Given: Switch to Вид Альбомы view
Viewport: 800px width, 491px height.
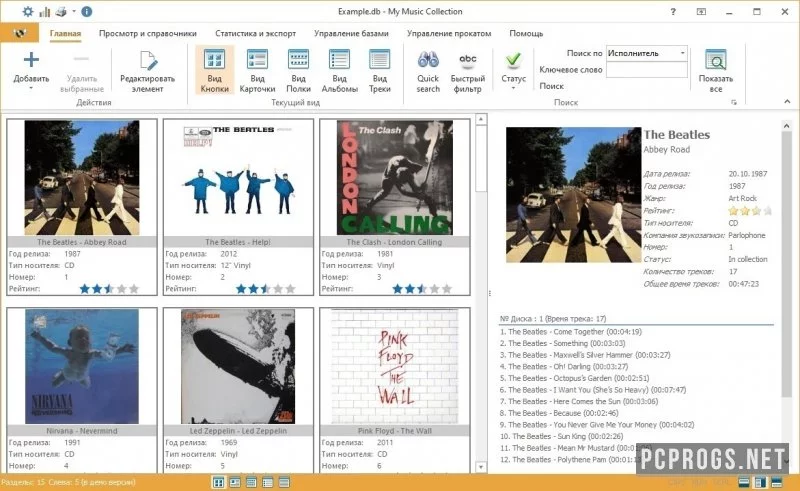Looking at the screenshot, I should (x=339, y=71).
